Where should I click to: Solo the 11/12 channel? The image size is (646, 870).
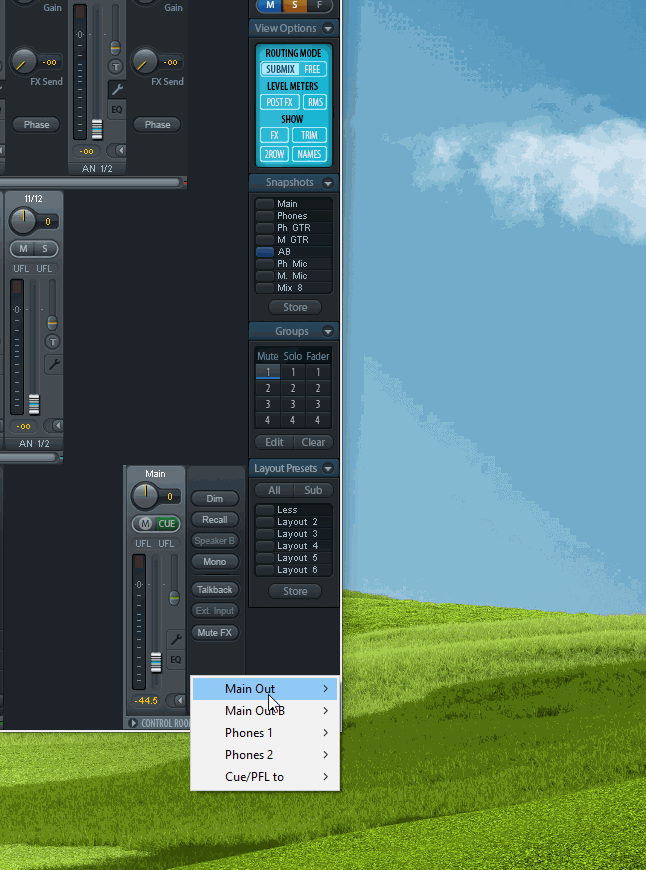(45, 249)
